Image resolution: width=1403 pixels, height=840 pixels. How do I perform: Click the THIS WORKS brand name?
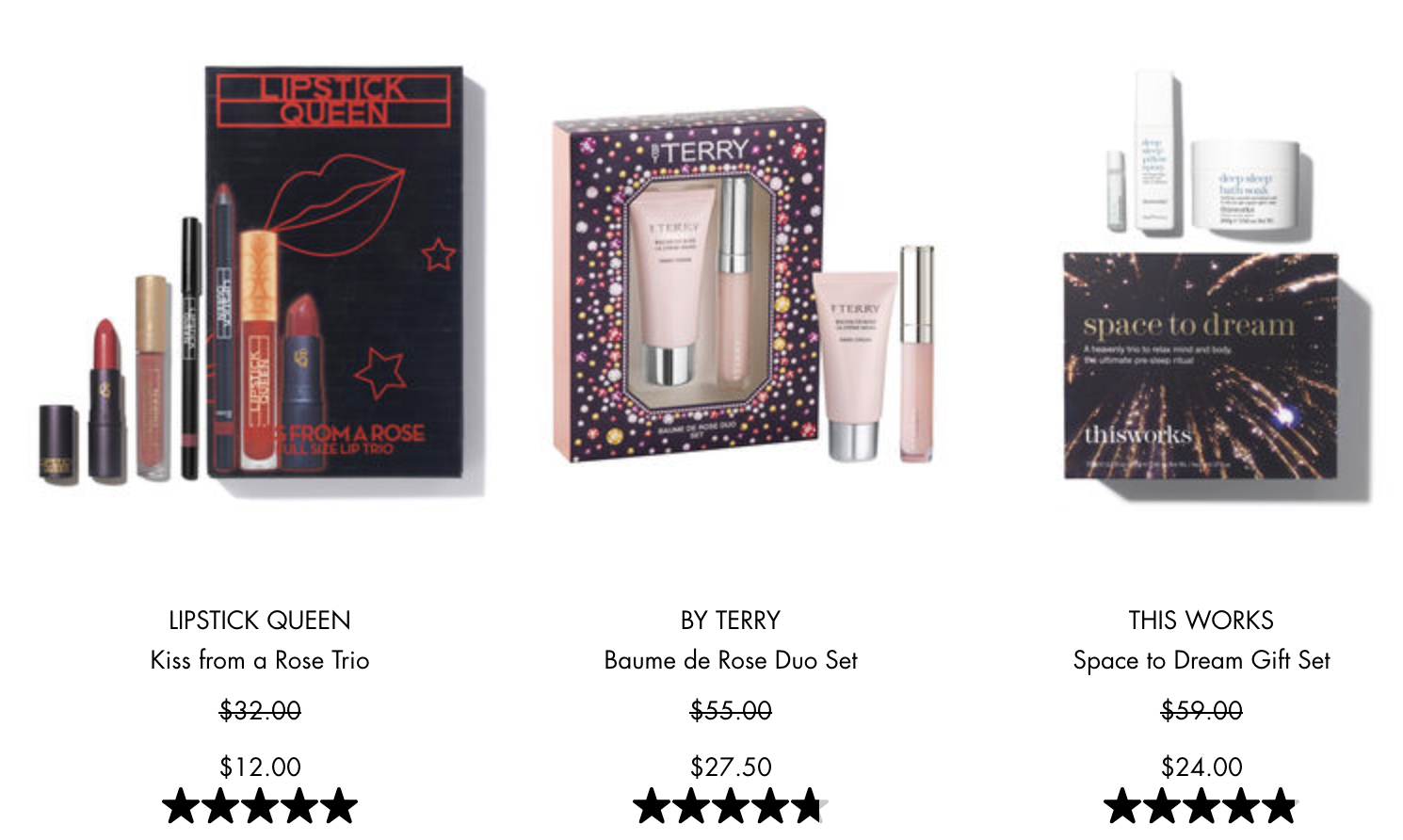click(x=1201, y=621)
